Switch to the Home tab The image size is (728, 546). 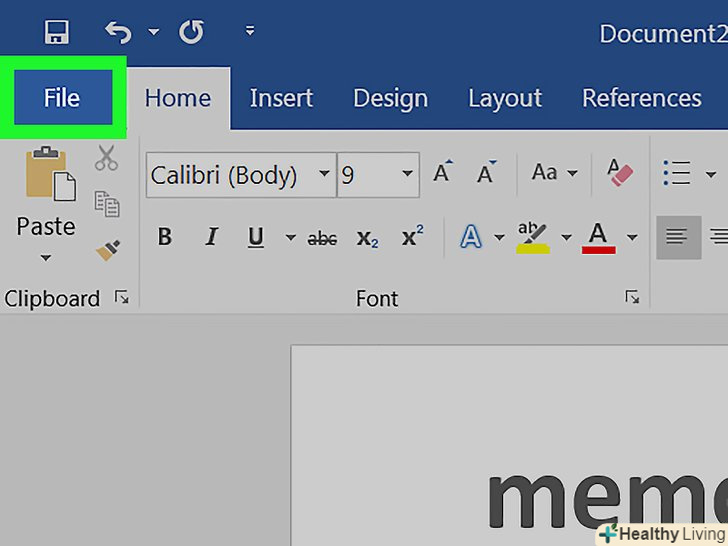click(x=178, y=98)
